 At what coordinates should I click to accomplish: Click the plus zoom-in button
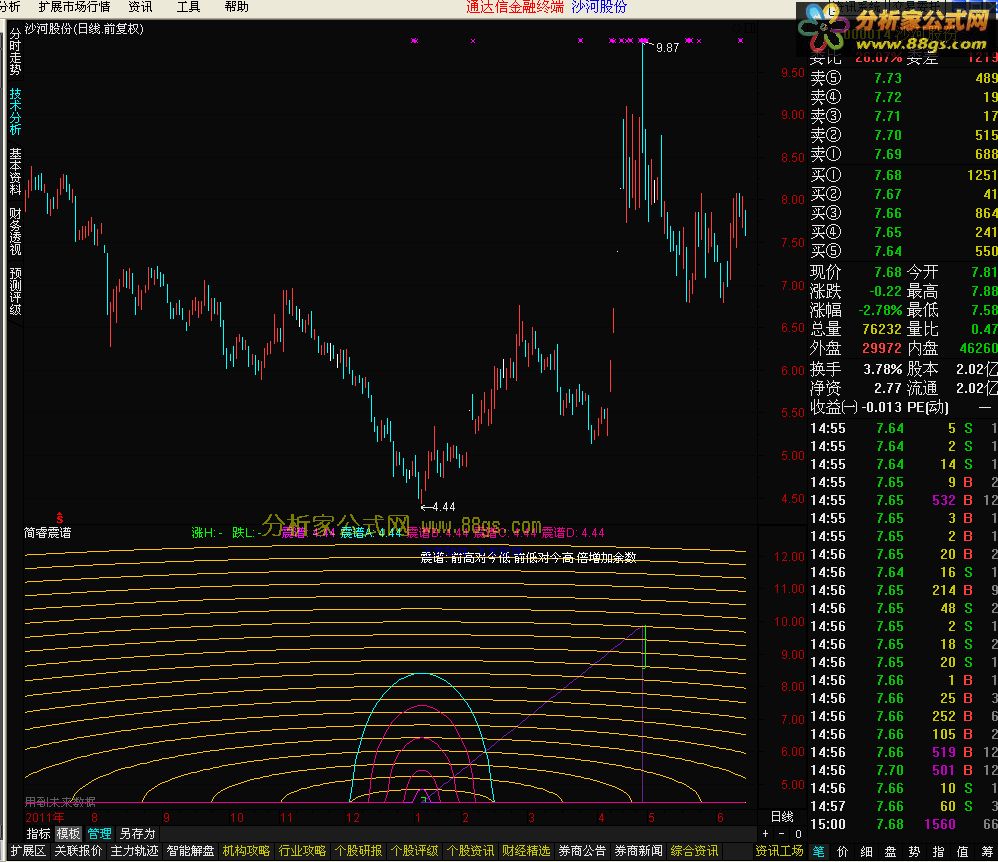tap(766, 833)
